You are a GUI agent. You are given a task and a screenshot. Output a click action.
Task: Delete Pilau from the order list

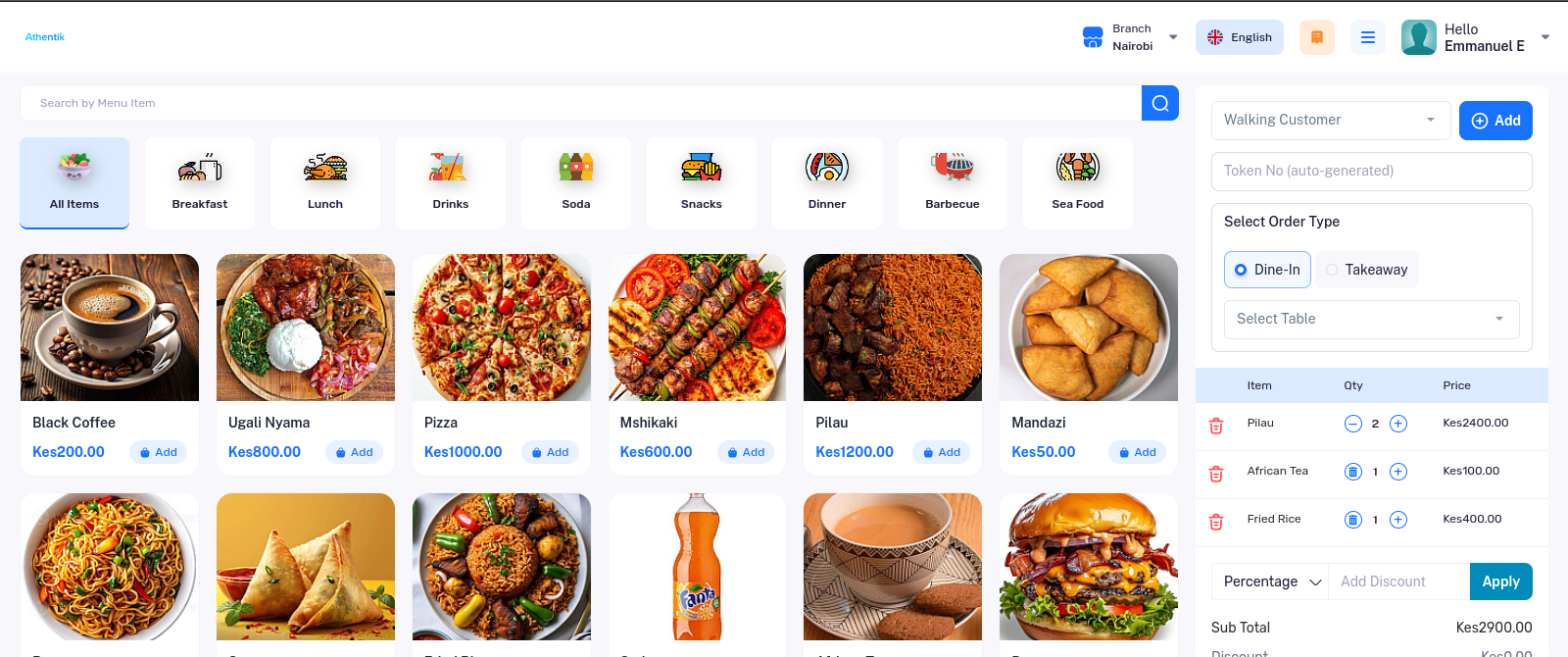(1216, 426)
